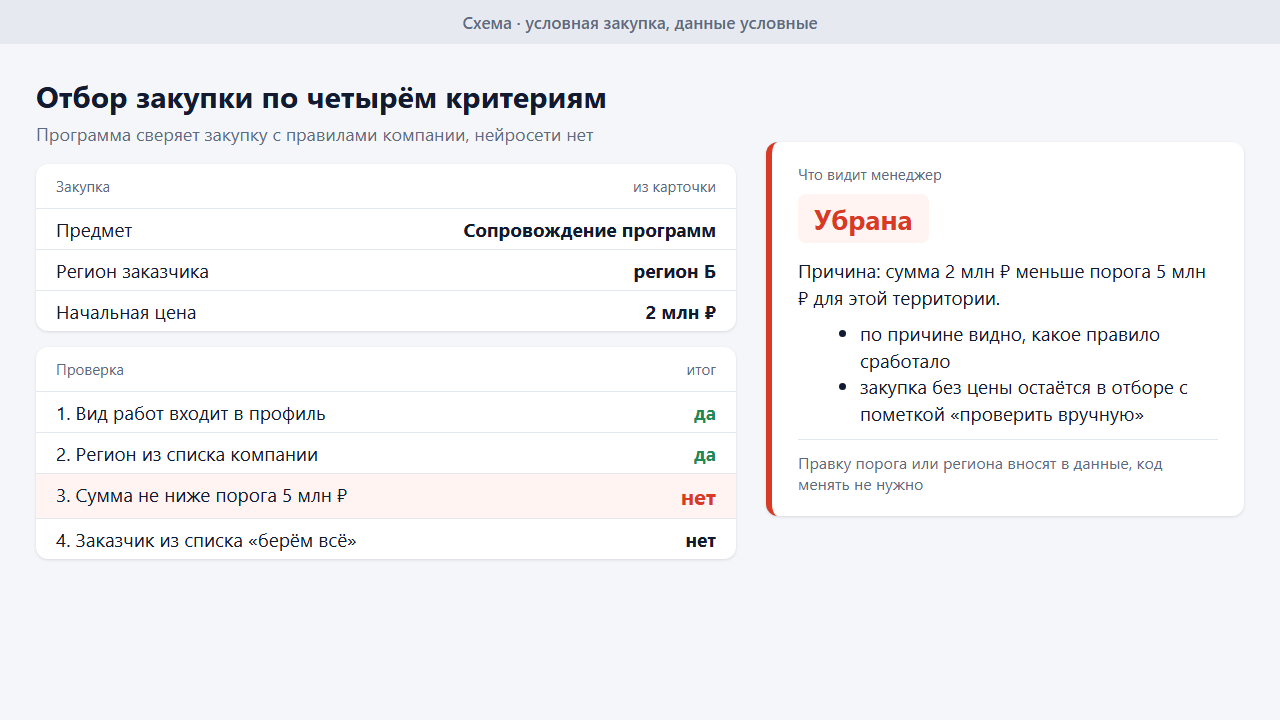Click the criterion «2. Регион из списка компании»
This screenshot has height=720, width=1280.
click(187, 455)
